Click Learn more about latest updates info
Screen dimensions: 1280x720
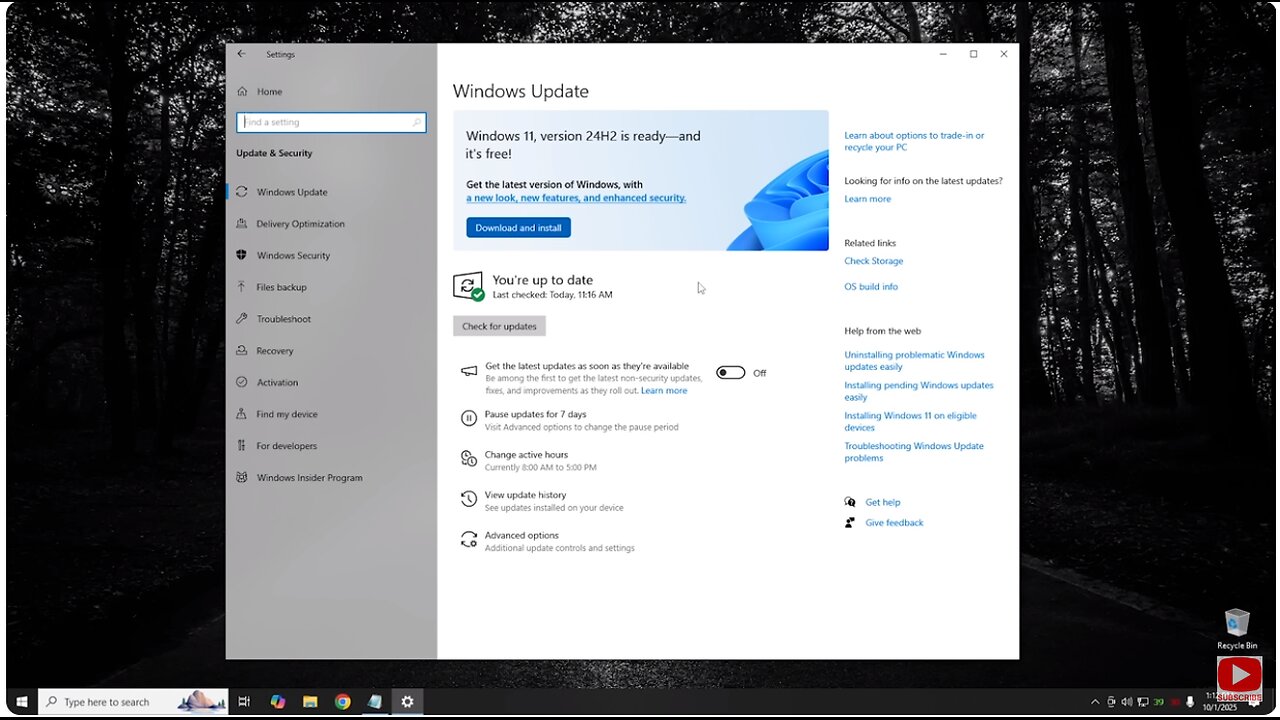click(867, 199)
